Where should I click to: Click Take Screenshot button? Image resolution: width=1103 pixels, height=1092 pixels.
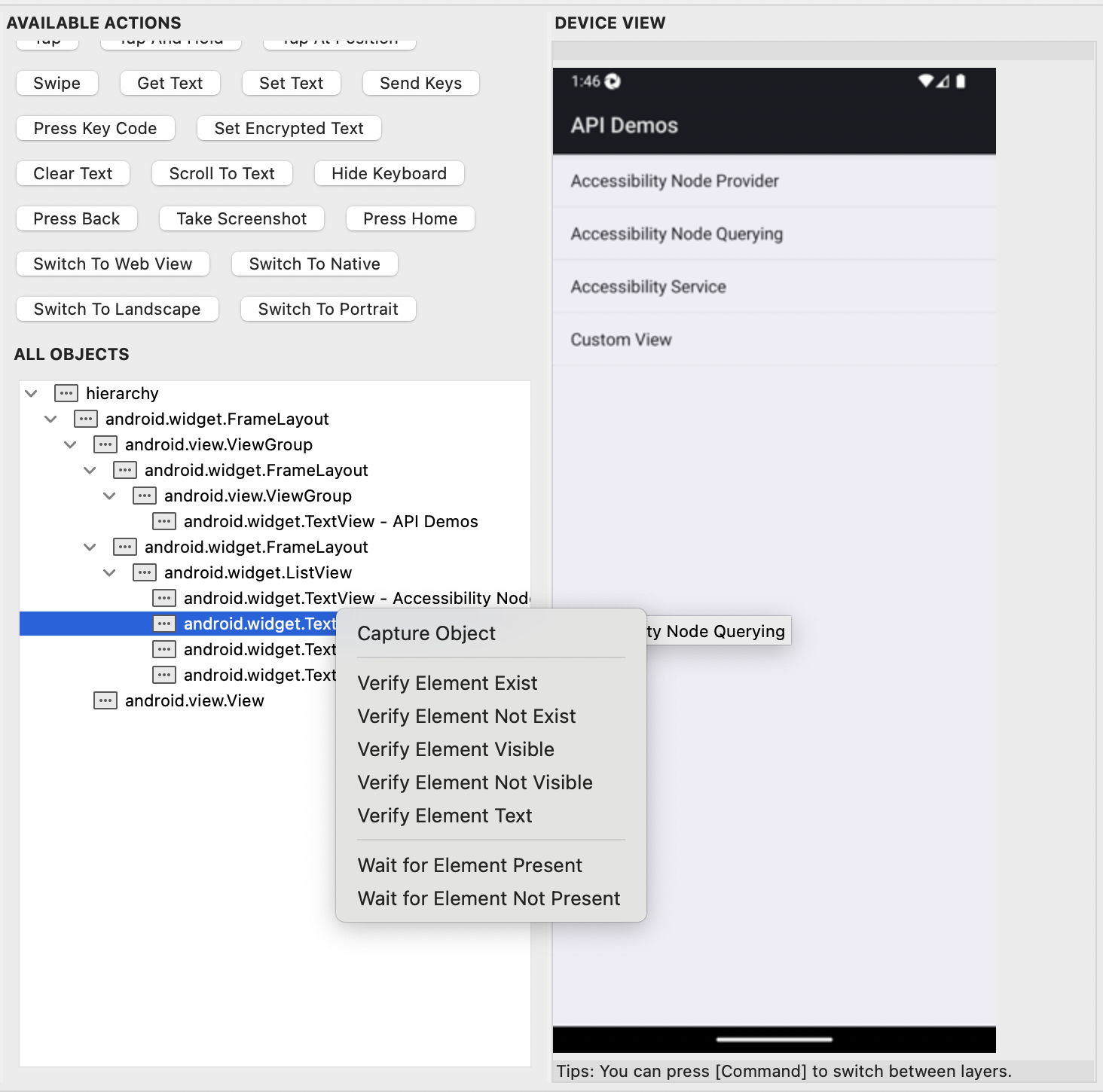pyautogui.click(x=242, y=218)
